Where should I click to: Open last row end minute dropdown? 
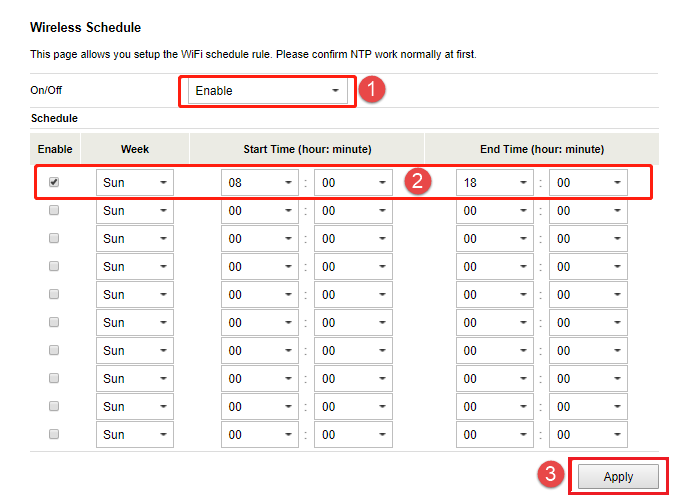pos(588,434)
